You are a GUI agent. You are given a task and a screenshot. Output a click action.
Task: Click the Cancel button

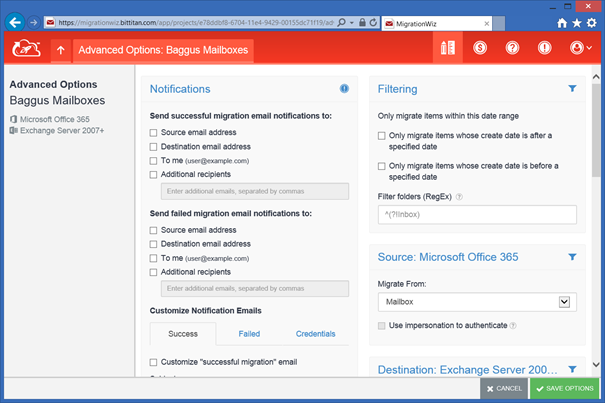[x=502, y=388]
